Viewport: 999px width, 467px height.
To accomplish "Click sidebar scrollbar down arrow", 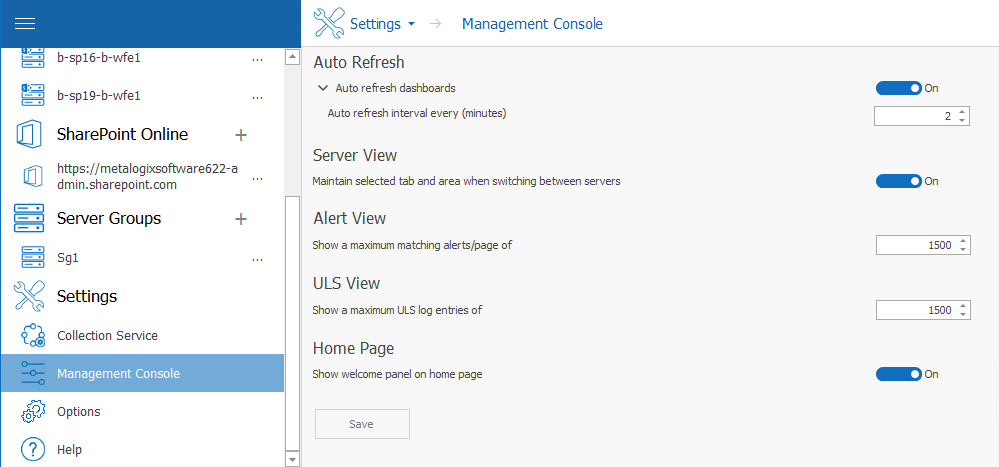I will [292, 459].
